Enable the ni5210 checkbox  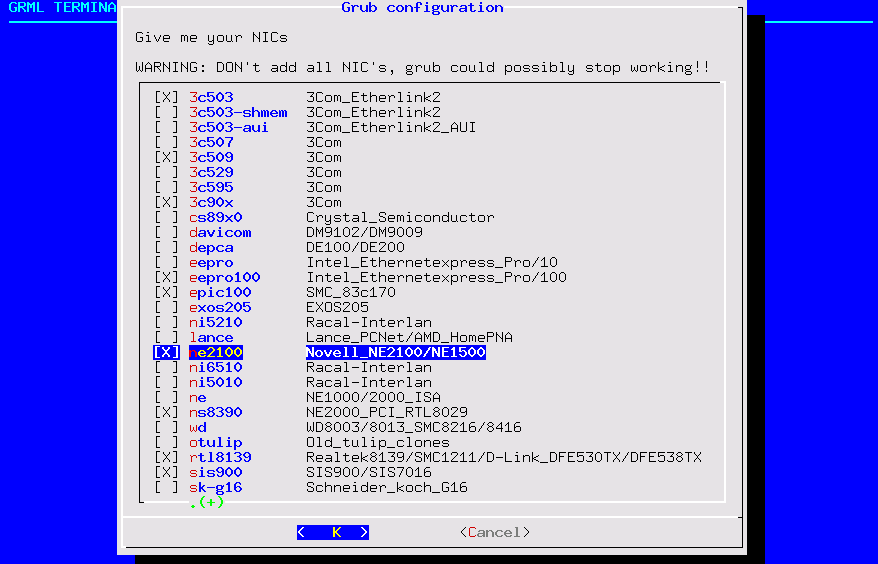(166, 323)
